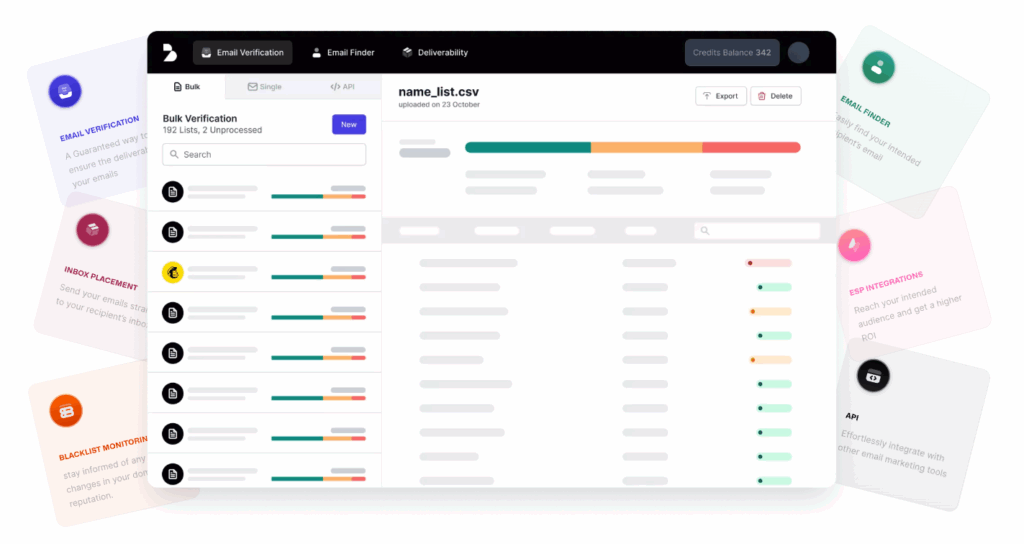The image size is (1024, 544).
Task: Click the purple Email Verification feature icon
Action: coord(65,91)
